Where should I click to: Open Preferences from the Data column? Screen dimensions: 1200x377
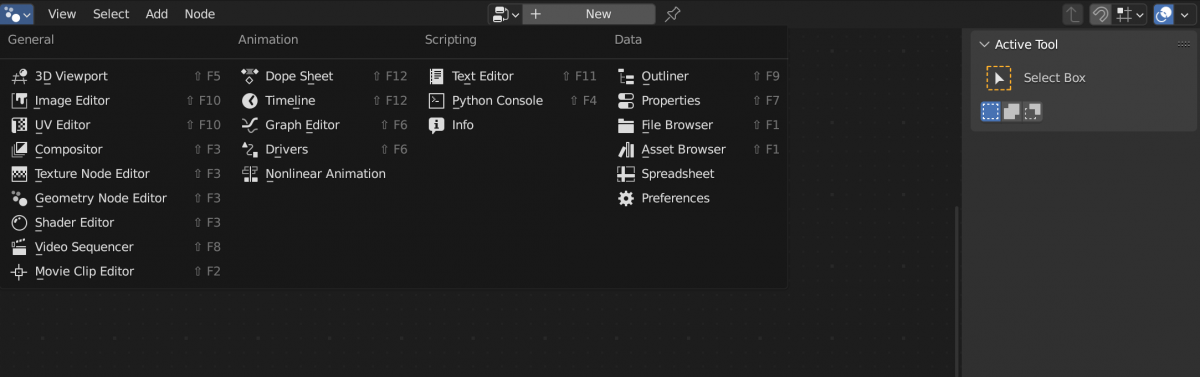point(698,198)
